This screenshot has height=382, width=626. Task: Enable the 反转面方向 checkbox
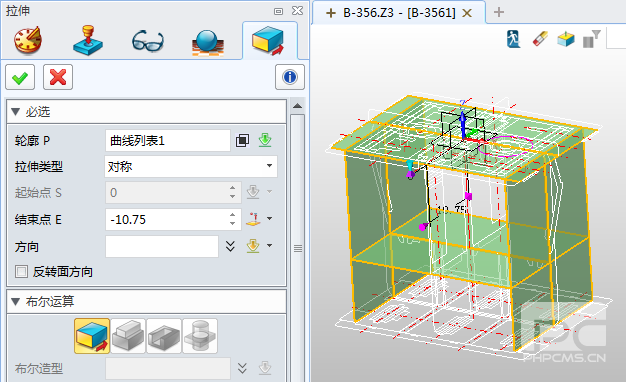(21, 272)
